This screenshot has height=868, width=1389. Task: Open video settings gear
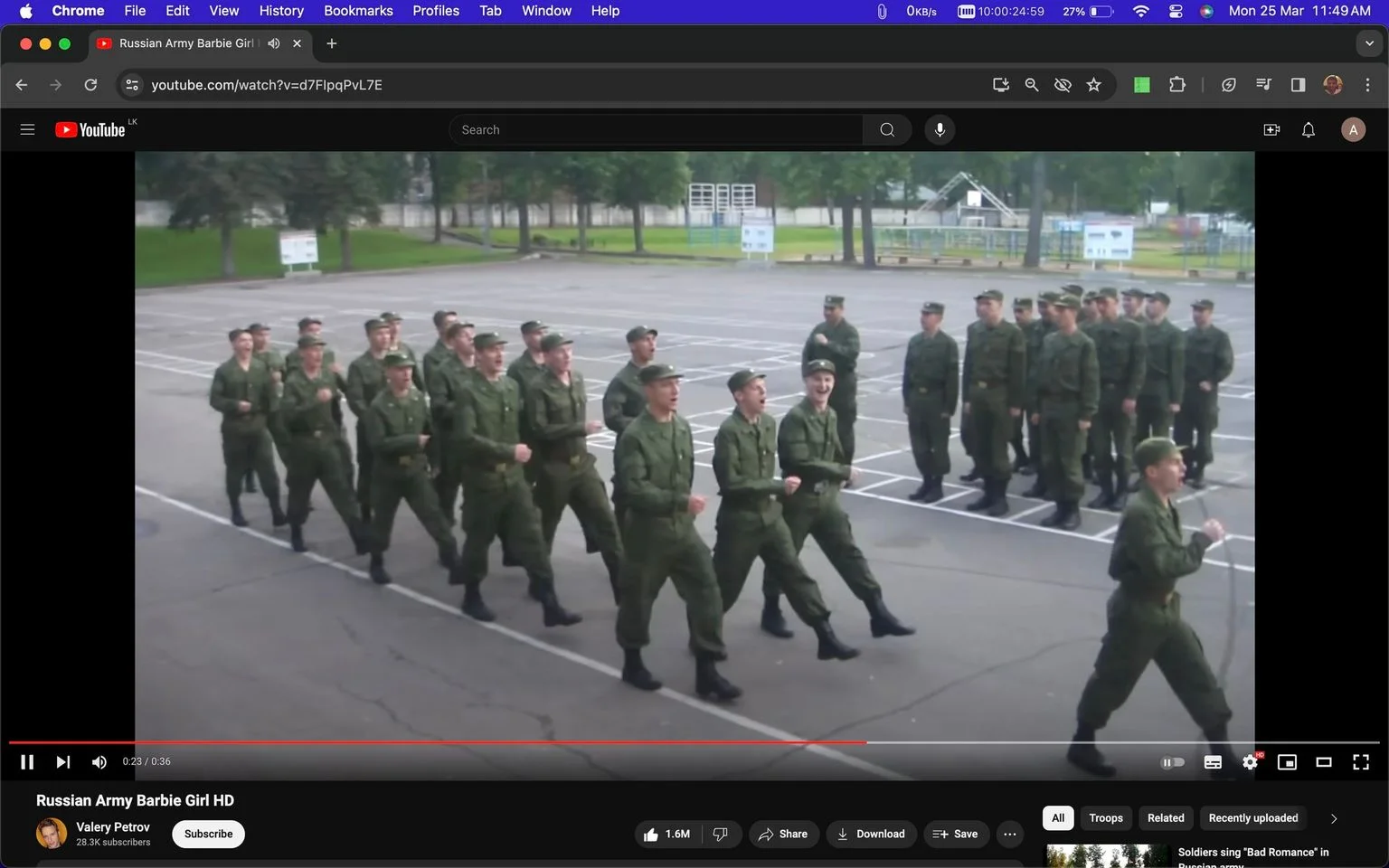point(1251,762)
